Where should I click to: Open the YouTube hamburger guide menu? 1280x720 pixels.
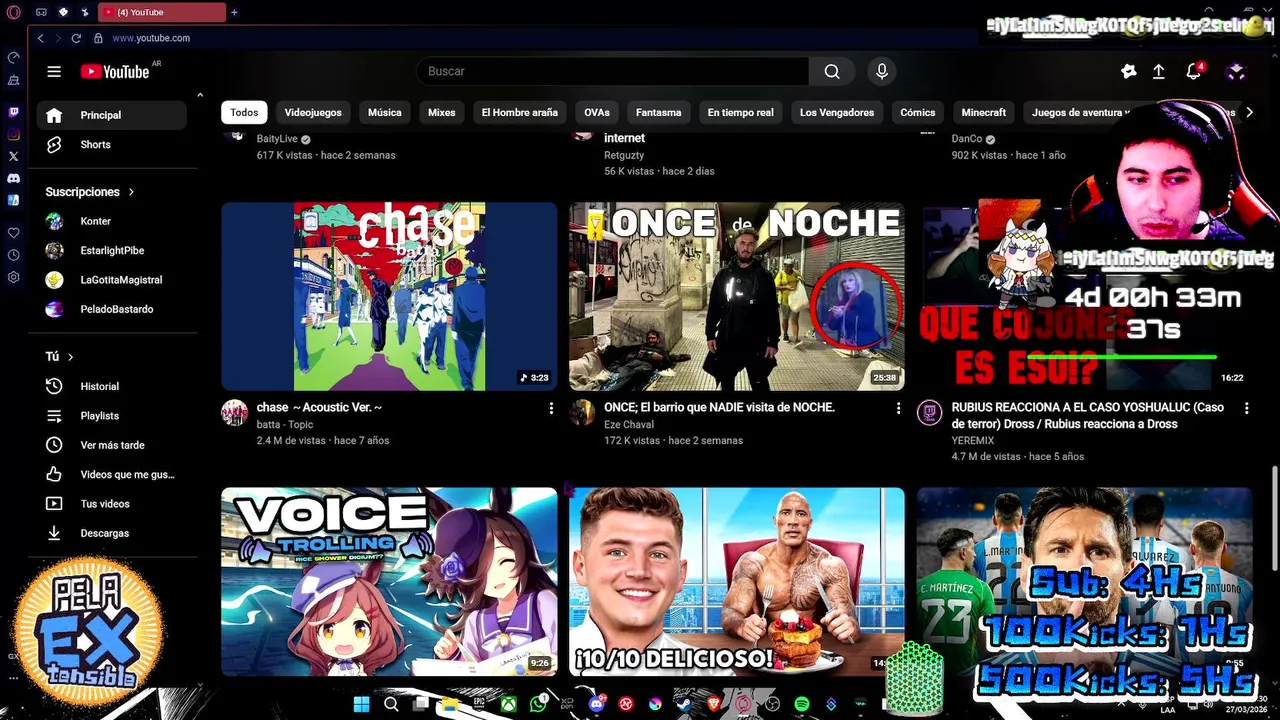click(x=54, y=71)
